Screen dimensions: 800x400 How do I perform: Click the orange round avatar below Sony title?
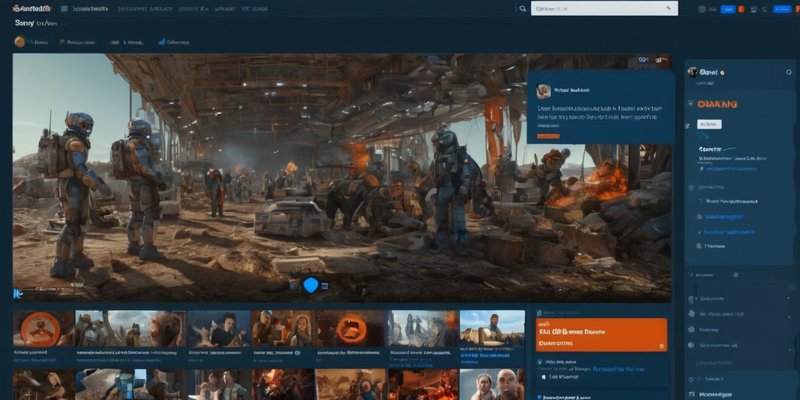pyautogui.click(x=20, y=42)
